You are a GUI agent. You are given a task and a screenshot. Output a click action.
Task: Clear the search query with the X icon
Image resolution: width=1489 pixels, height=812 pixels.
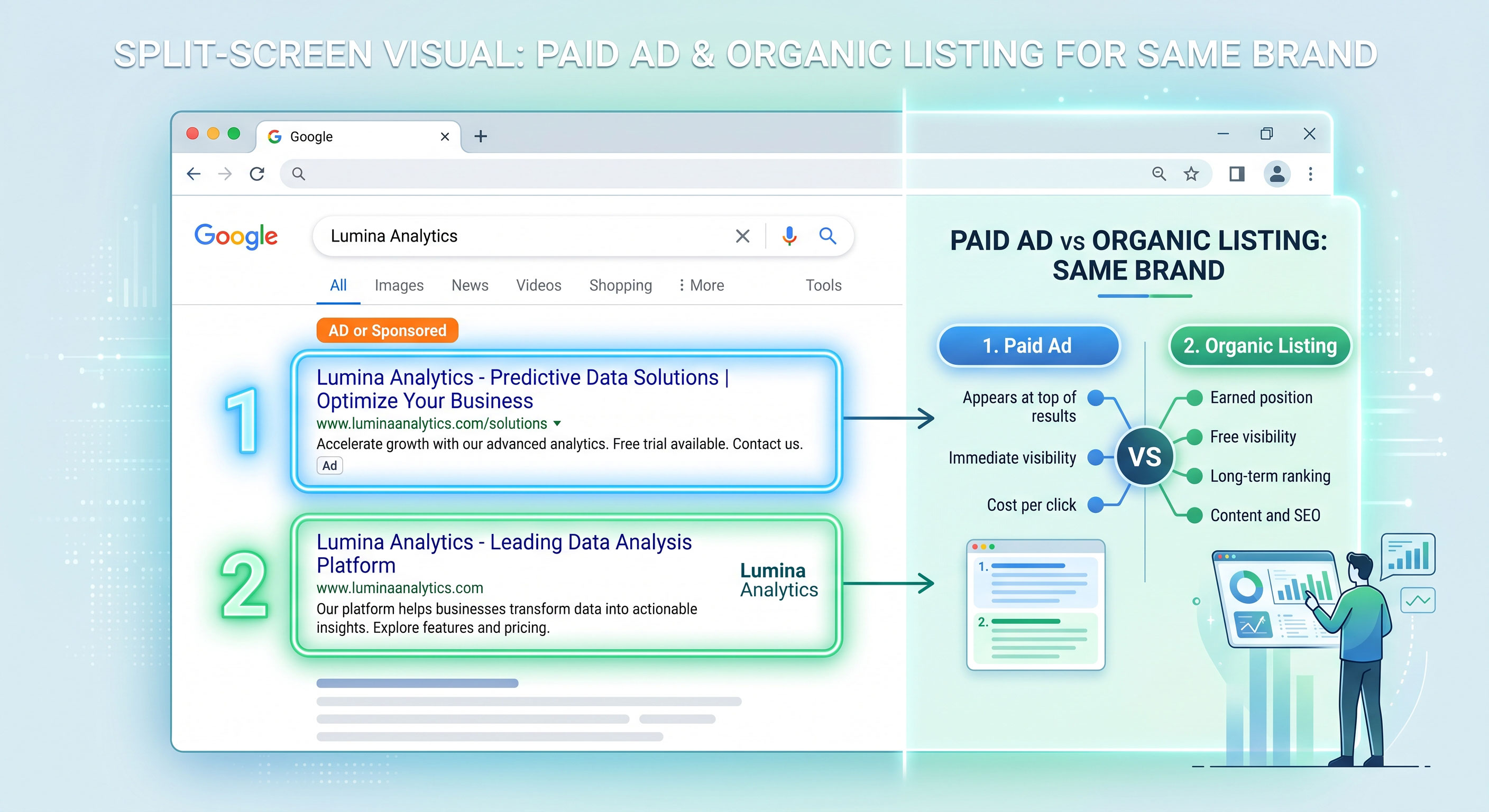743,236
